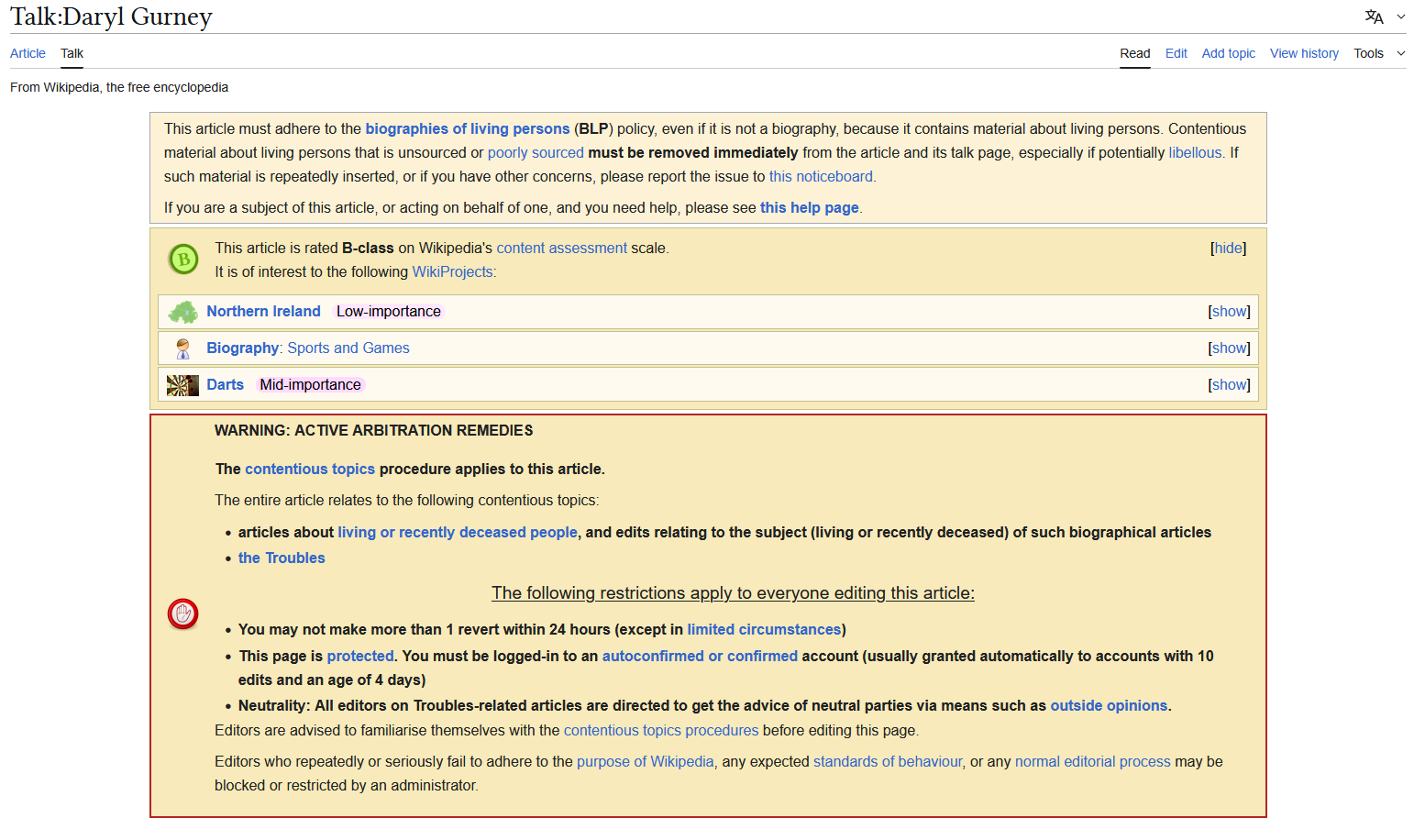Open the Darts project link
1425x840 pixels.
[225, 385]
